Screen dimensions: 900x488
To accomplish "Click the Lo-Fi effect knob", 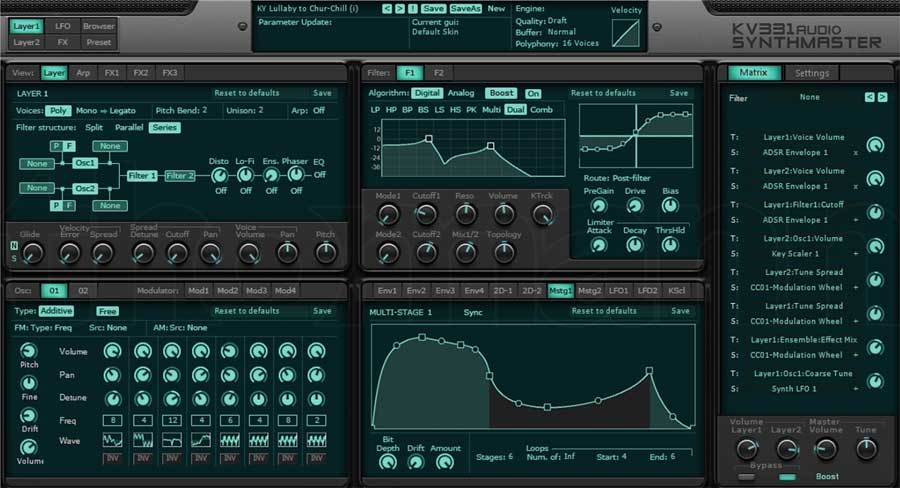I will [245, 175].
